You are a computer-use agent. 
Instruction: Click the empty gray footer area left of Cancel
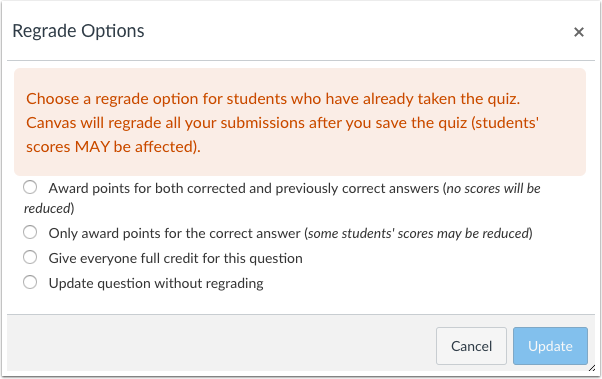click(x=221, y=345)
